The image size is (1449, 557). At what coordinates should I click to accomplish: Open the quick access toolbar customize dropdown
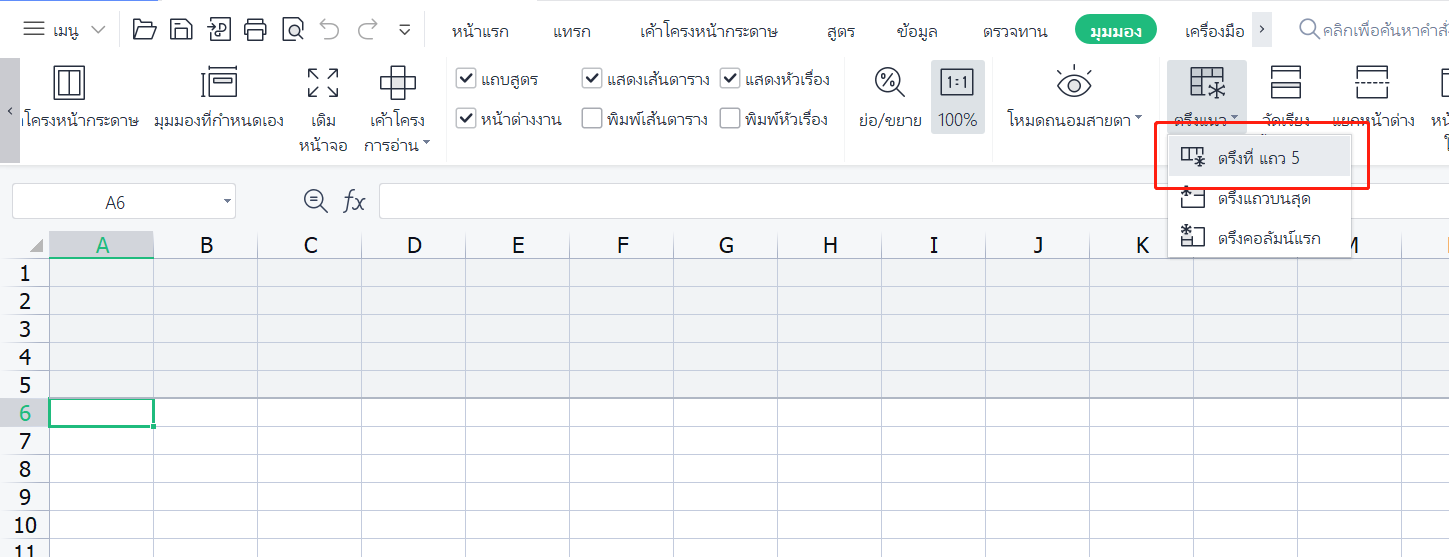click(404, 30)
